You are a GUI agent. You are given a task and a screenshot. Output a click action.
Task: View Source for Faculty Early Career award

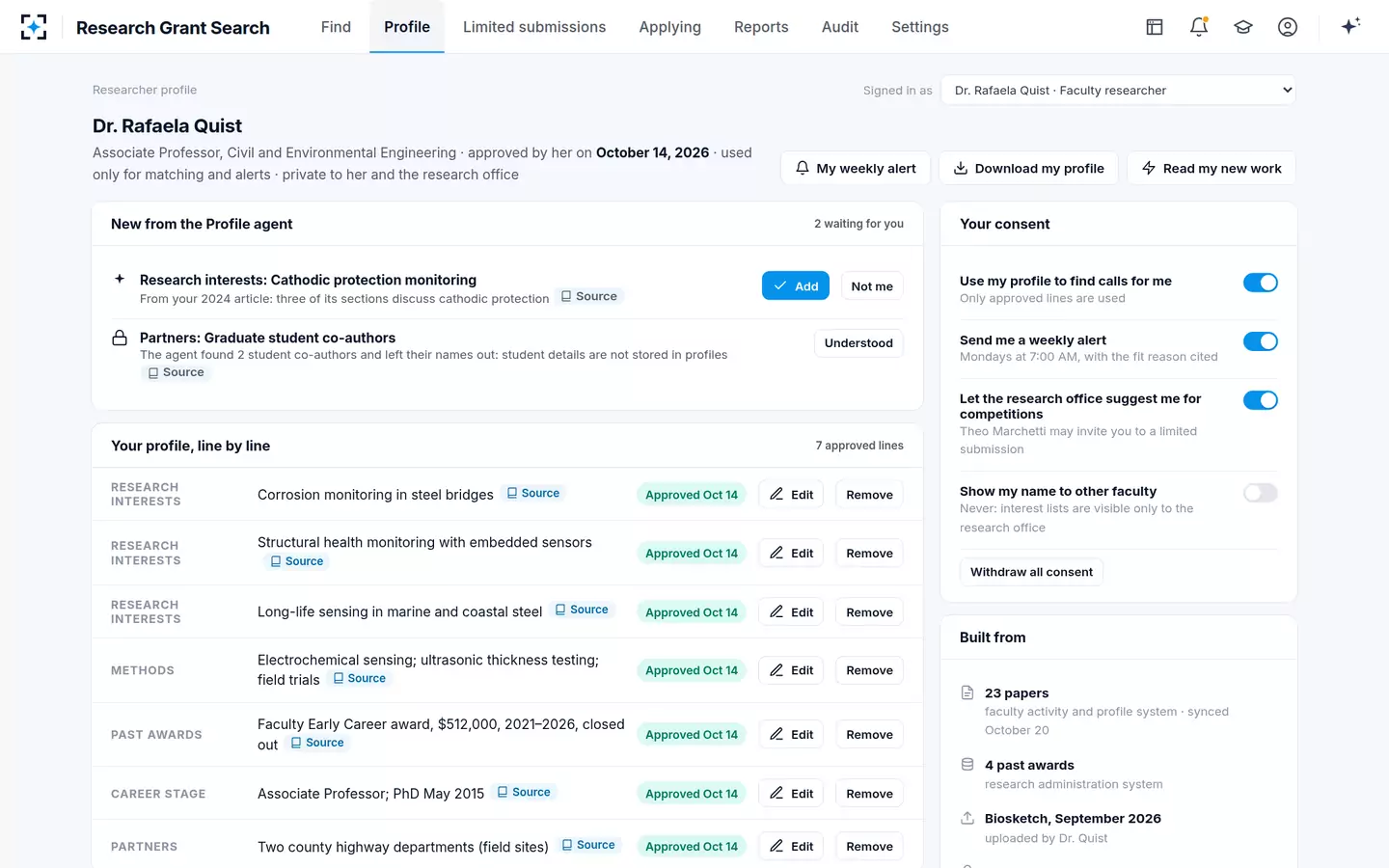(x=317, y=743)
